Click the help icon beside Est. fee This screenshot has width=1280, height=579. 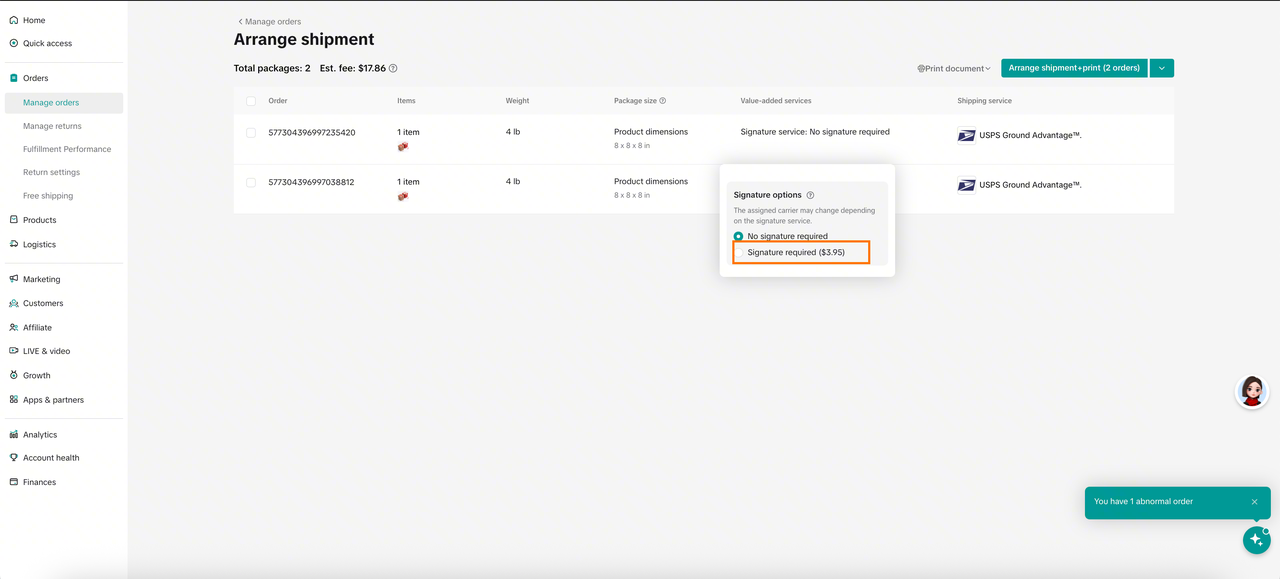[393, 69]
